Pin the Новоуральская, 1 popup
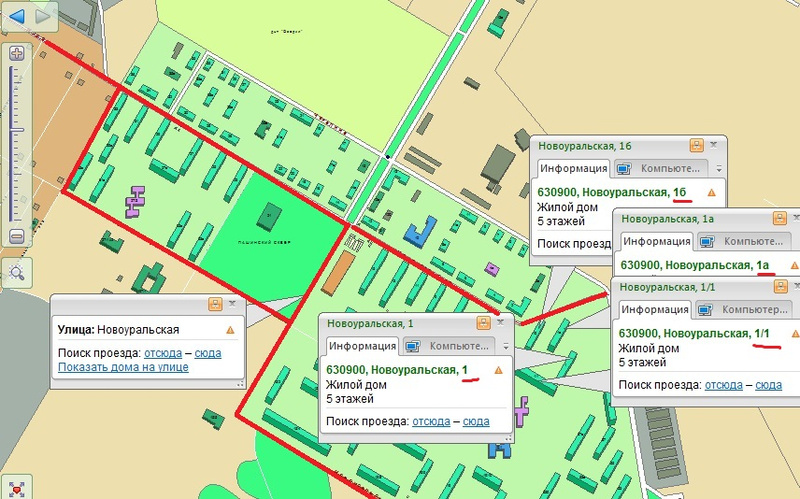The width and height of the screenshot is (800, 499). [483, 323]
